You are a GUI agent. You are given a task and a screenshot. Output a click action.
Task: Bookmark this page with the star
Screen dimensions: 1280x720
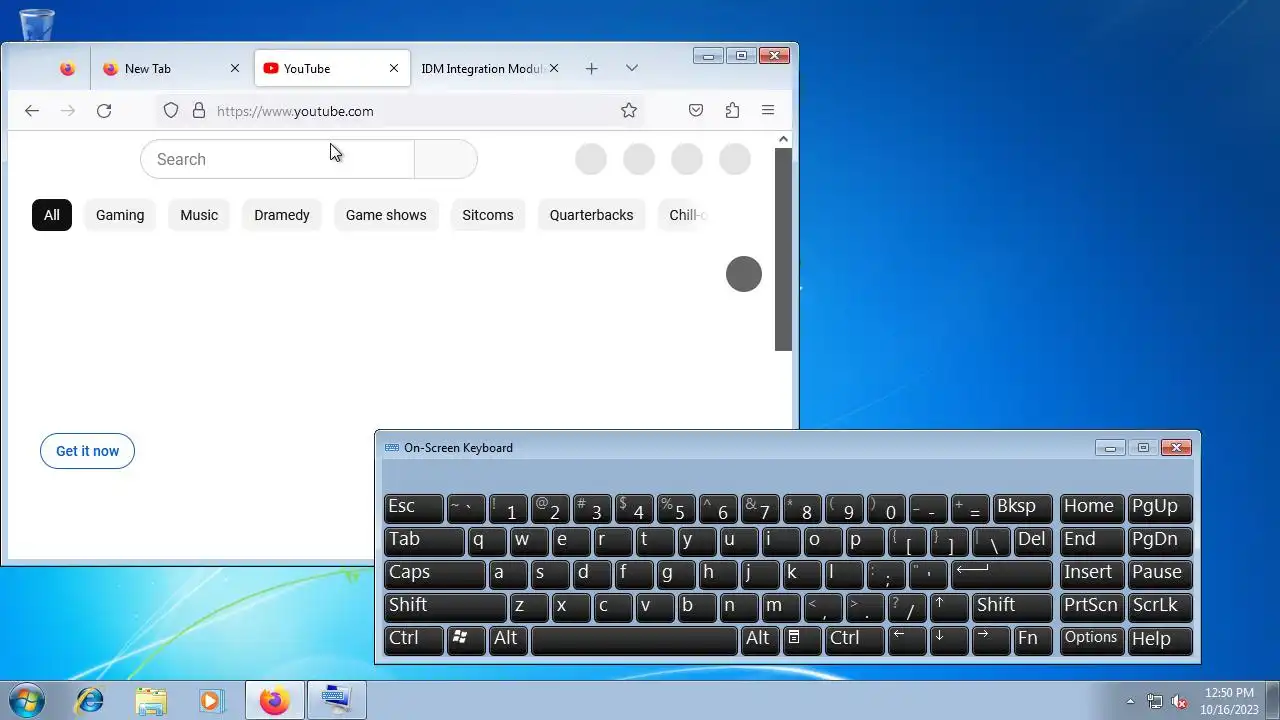(629, 111)
